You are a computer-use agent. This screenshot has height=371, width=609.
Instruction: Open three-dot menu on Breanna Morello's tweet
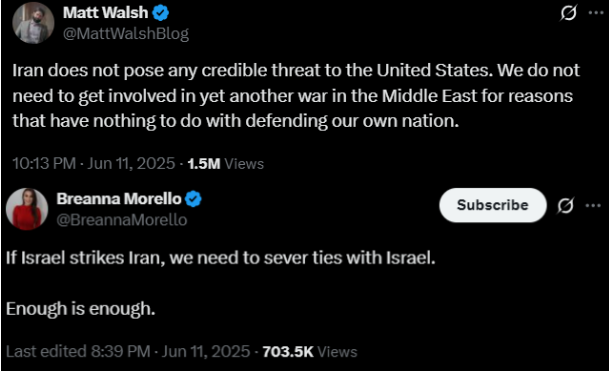coord(593,205)
